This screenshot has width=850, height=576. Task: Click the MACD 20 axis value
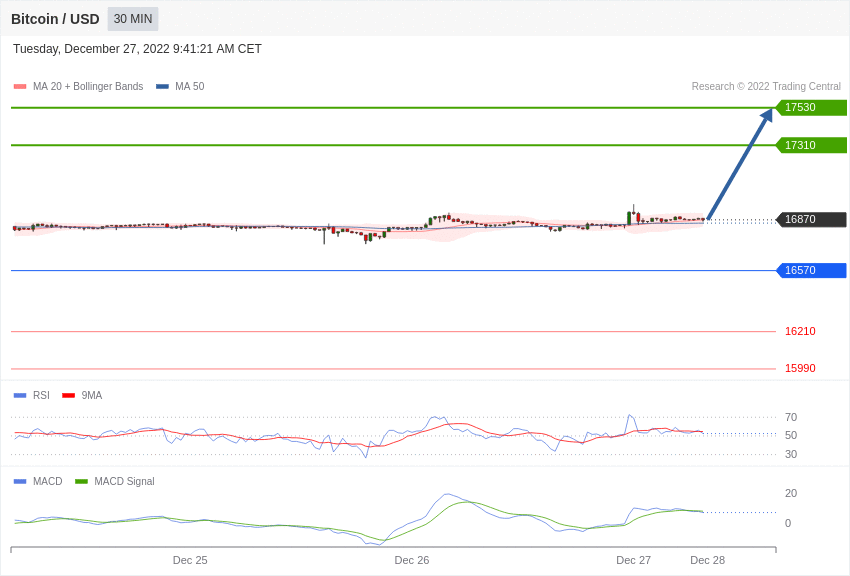click(791, 493)
